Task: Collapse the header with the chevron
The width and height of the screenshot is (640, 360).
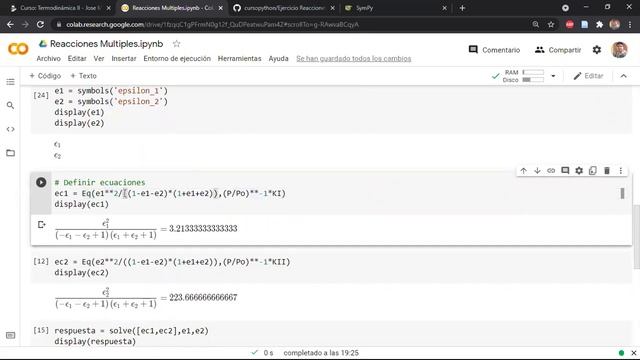Action: coord(623,76)
